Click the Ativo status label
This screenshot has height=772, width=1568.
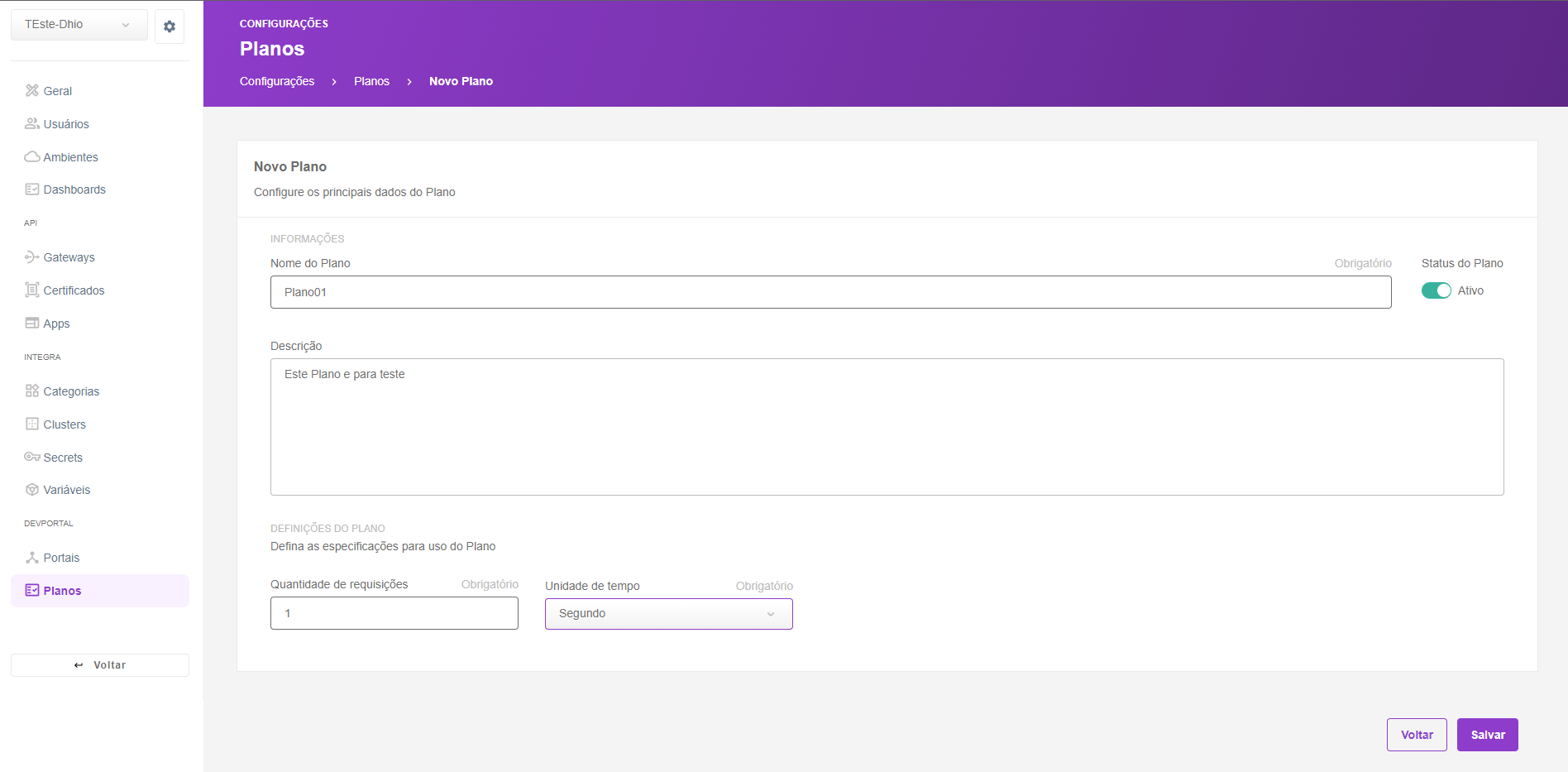point(1470,290)
